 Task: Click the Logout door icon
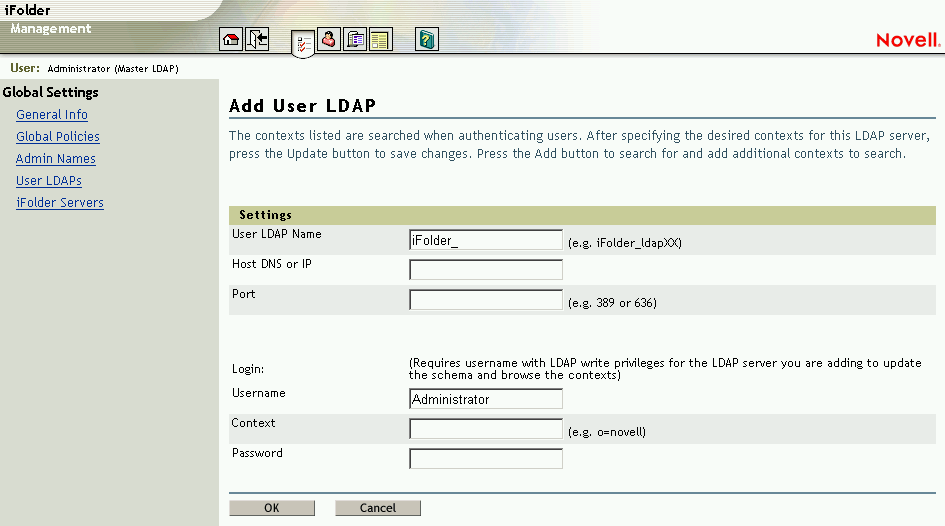click(x=257, y=40)
